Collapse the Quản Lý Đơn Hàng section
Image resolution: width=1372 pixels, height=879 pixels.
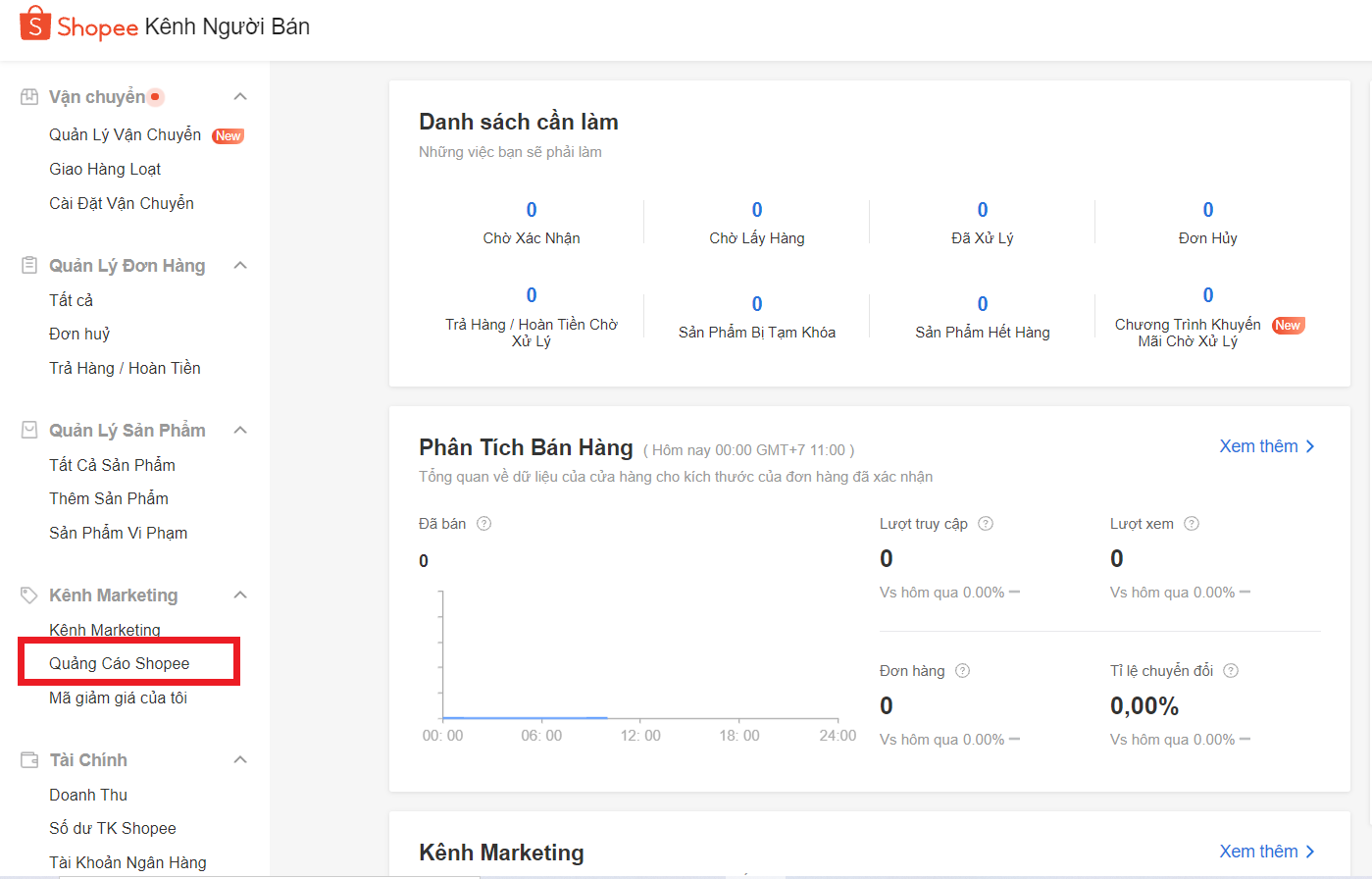click(x=240, y=266)
